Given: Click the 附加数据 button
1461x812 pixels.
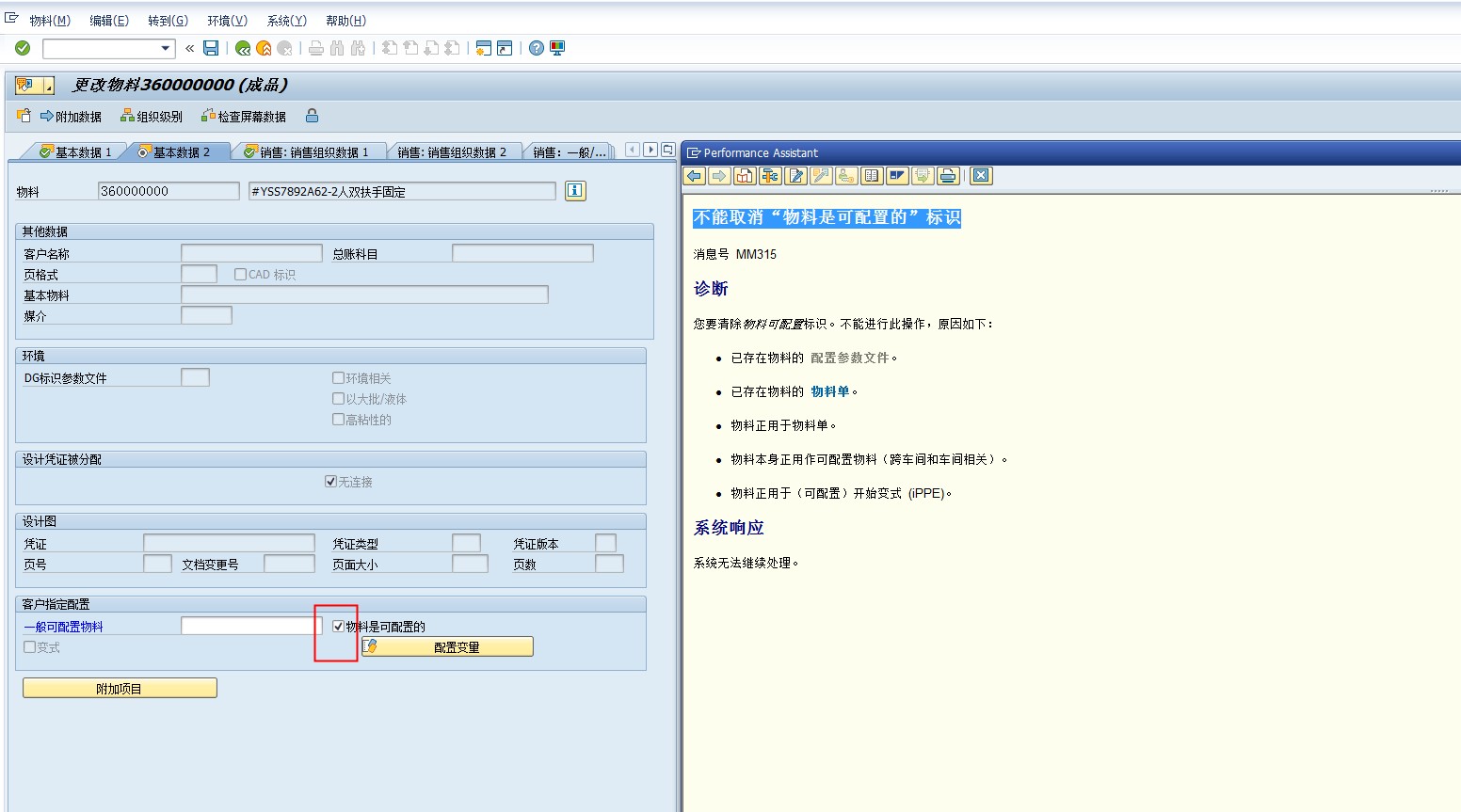Looking at the screenshot, I should (x=71, y=117).
